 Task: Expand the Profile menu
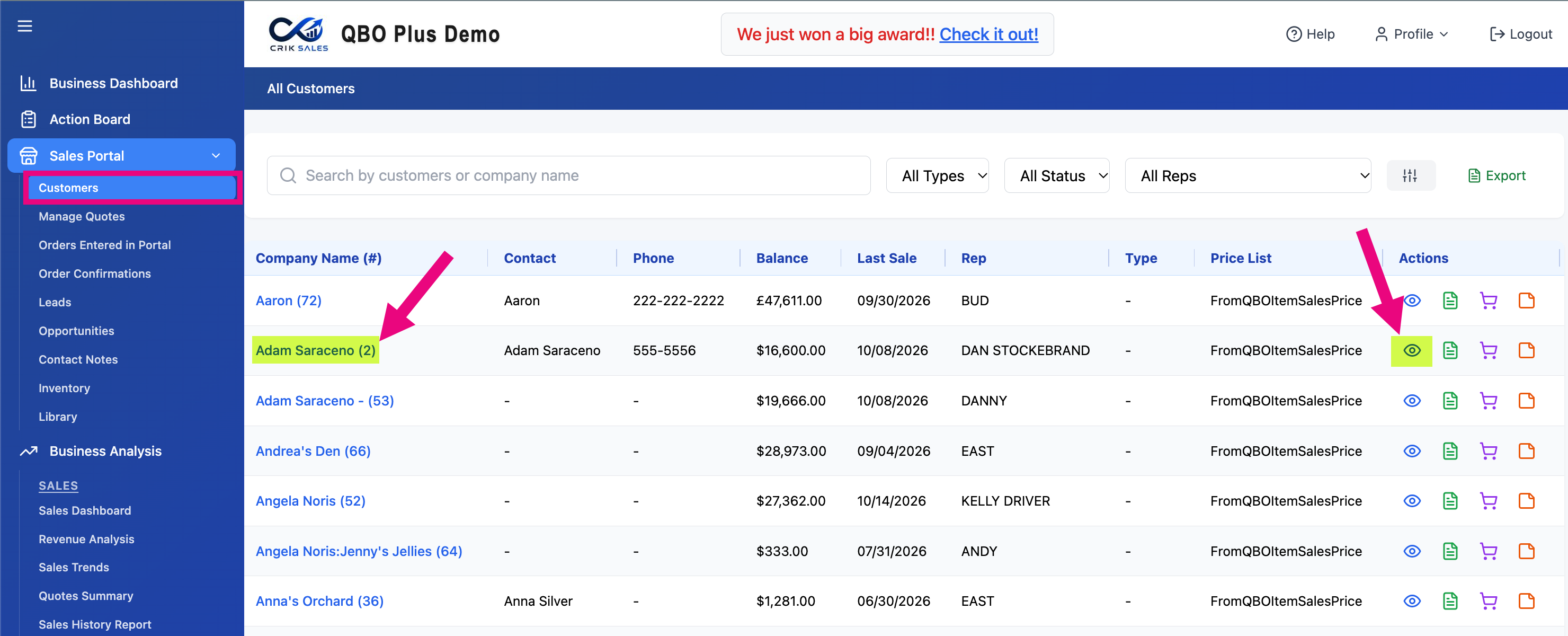[1411, 35]
